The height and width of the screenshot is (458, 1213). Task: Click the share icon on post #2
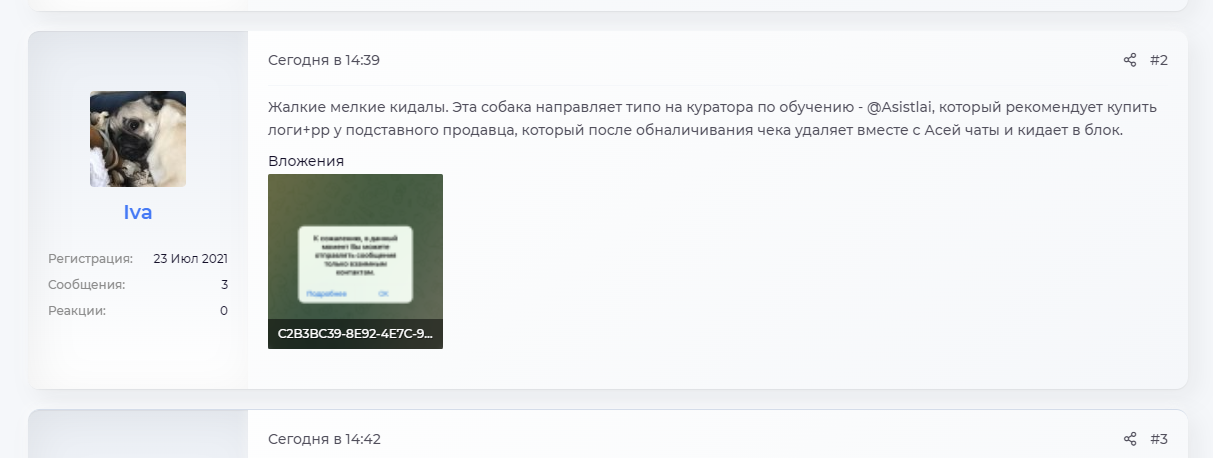pyautogui.click(x=1130, y=60)
